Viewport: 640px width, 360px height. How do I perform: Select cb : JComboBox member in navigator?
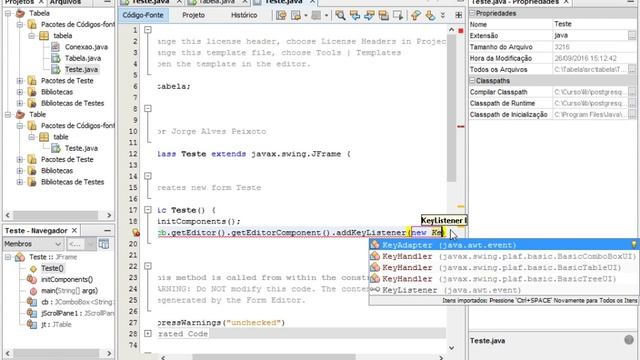76,302
